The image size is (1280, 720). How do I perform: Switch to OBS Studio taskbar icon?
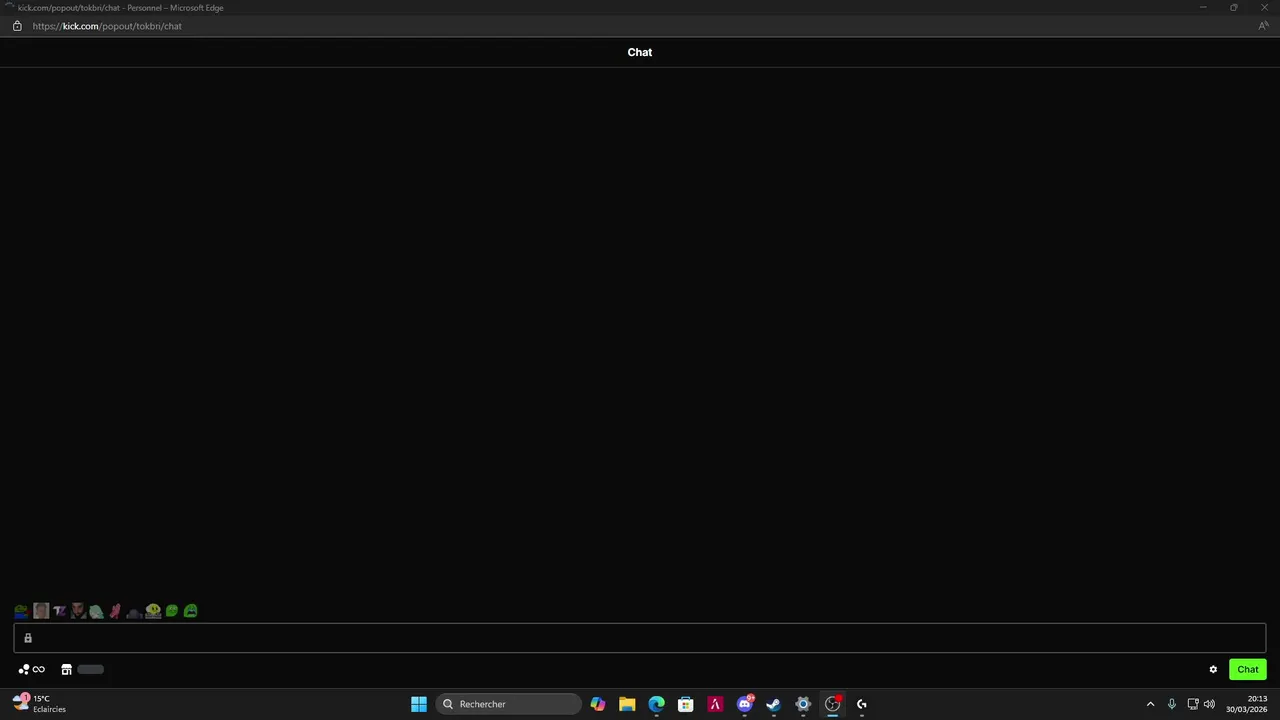832,704
